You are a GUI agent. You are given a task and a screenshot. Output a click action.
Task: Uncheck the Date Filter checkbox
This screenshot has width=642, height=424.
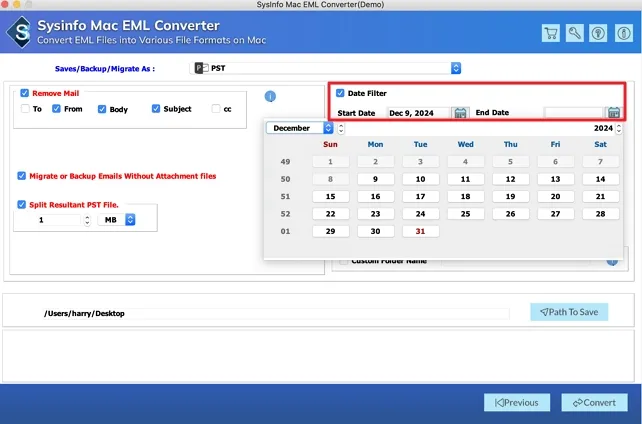(x=341, y=93)
